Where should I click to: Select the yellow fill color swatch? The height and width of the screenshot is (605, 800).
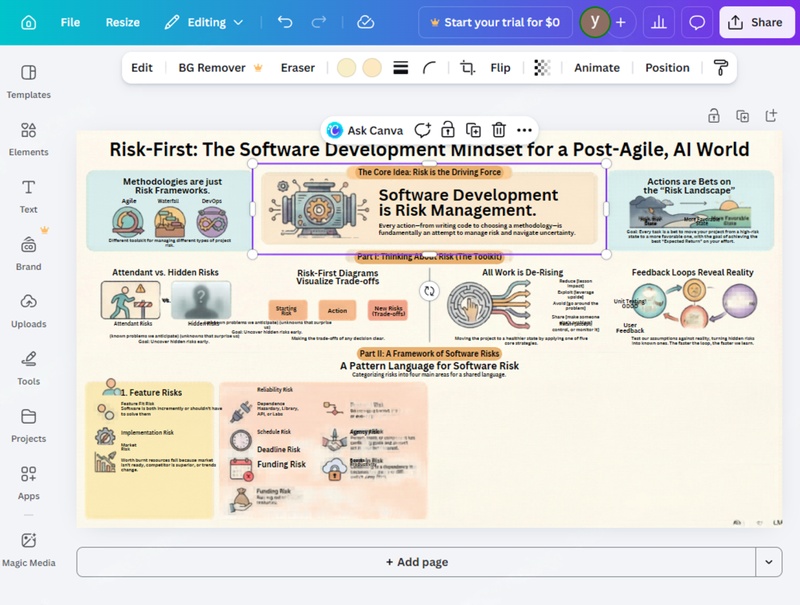(x=345, y=67)
